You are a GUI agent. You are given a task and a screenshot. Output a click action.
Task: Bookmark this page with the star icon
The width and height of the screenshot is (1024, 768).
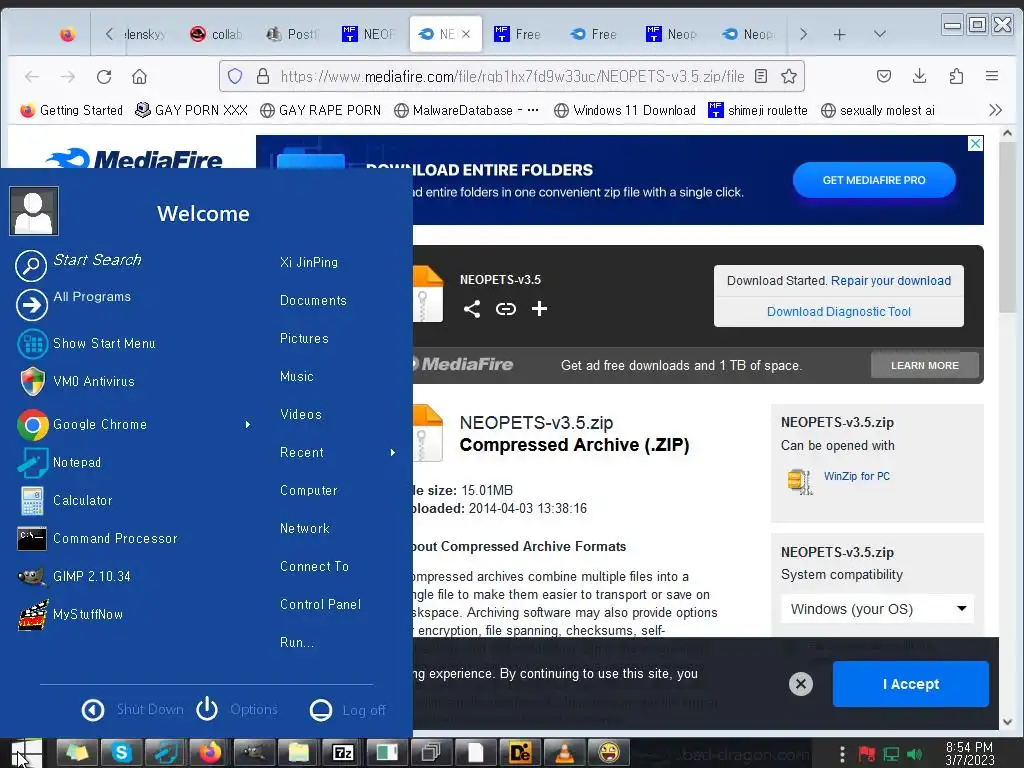(789, 76)
